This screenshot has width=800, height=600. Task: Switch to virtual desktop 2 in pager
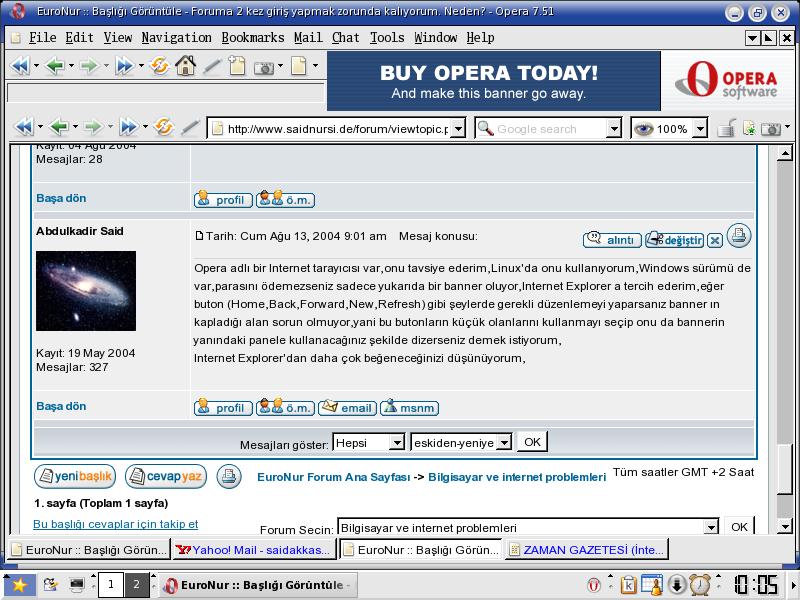(x=137, y=585)
